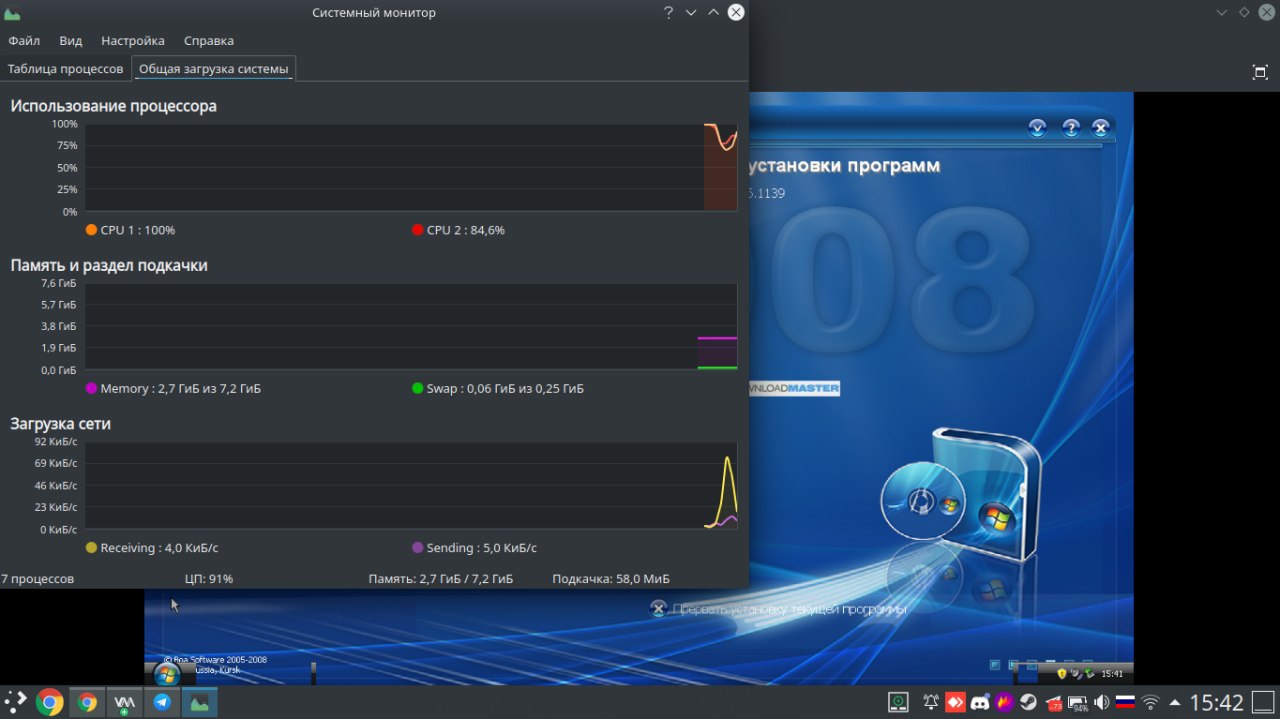The height and width of the screenshot is (719, 1280).
Task: Click the network load graph
Action: click(411, 485)
